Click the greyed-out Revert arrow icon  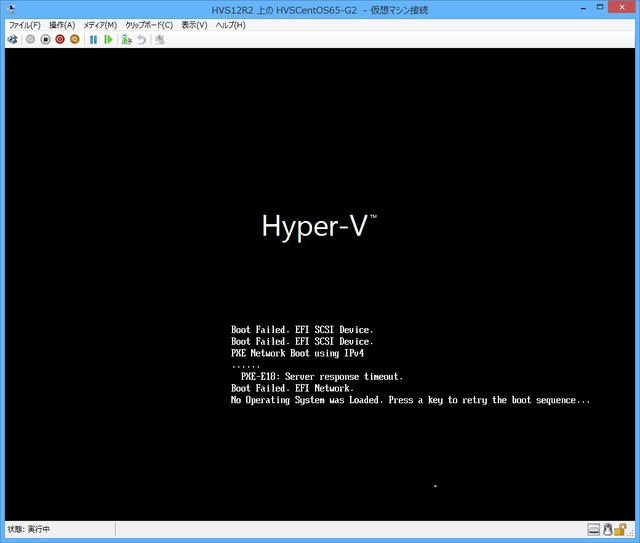click(x=142, y=40)
